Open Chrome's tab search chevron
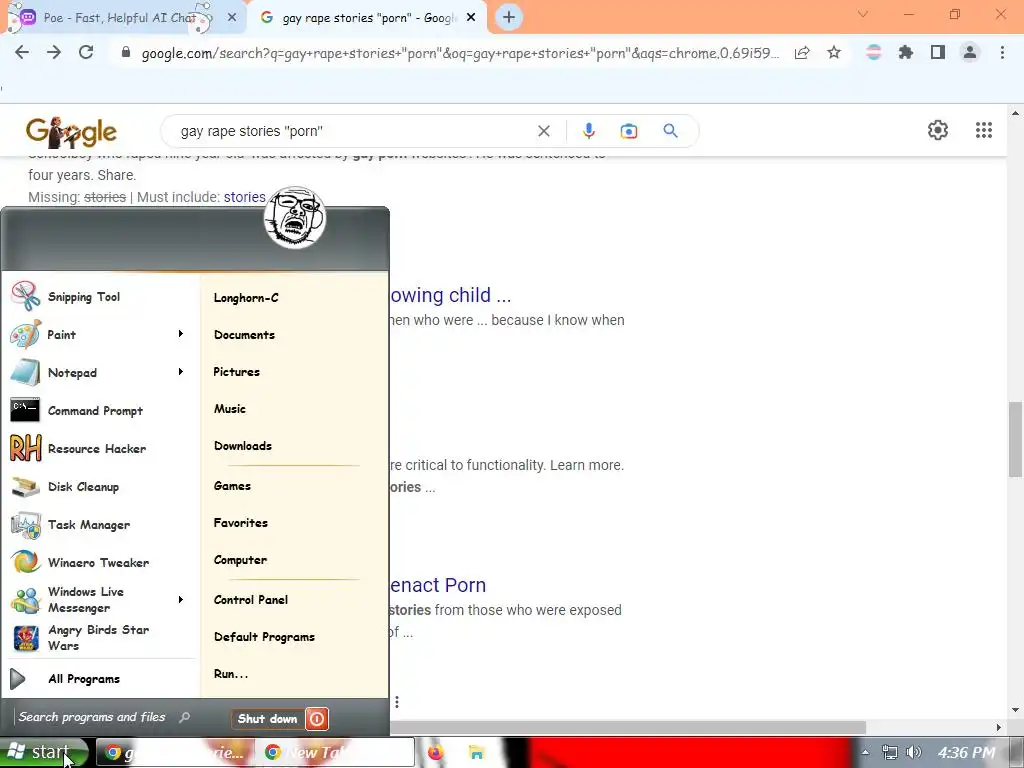Viewport: 1024px width, 768px height. click(863, 14)
